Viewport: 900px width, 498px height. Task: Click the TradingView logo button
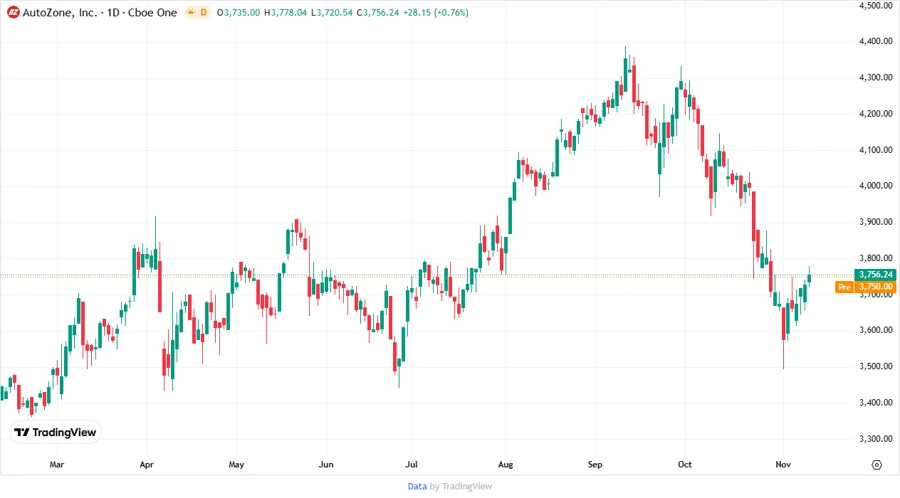point(56,432)
